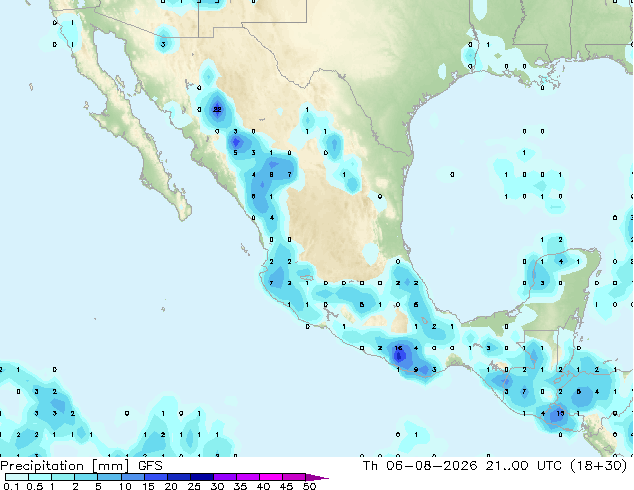Click the 40–45 mm magenta swatch
634x490 pixels.
click(271, 477)
